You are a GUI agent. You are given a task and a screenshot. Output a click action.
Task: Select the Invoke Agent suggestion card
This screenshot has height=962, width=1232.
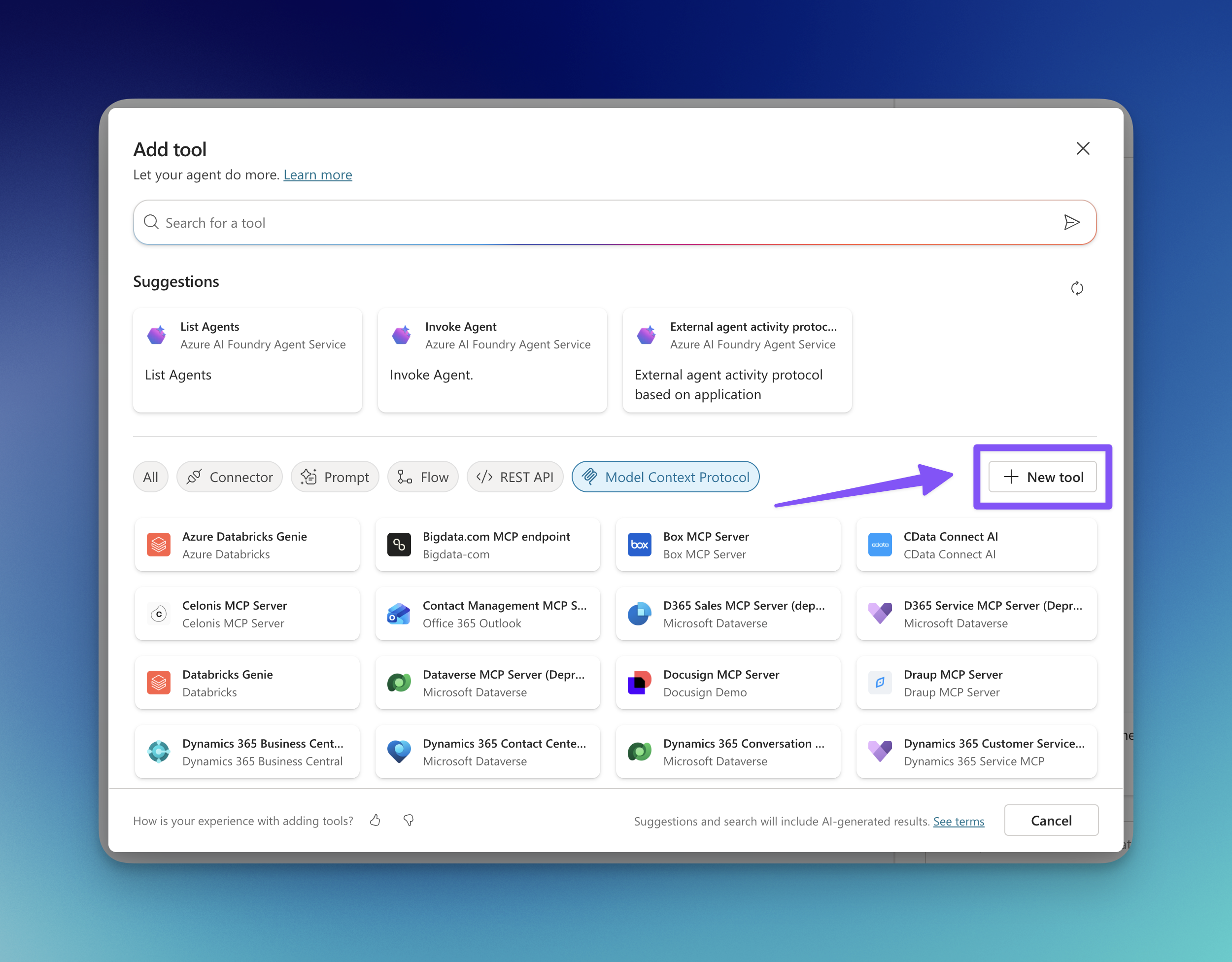pyautogui.click(x=492, y=361)
